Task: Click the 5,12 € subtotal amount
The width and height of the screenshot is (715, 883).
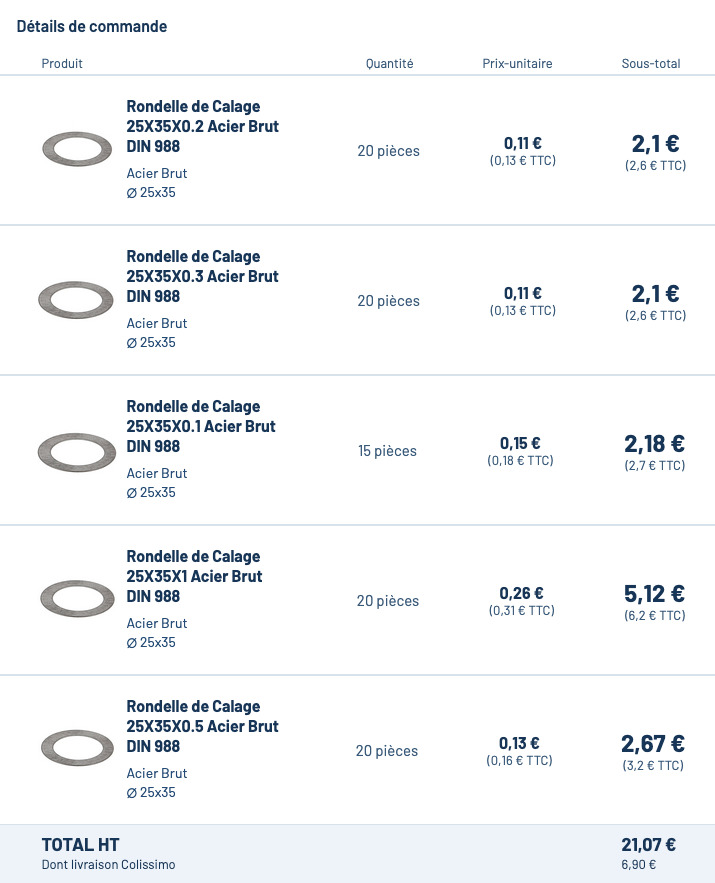Action: tap(654, 594)
